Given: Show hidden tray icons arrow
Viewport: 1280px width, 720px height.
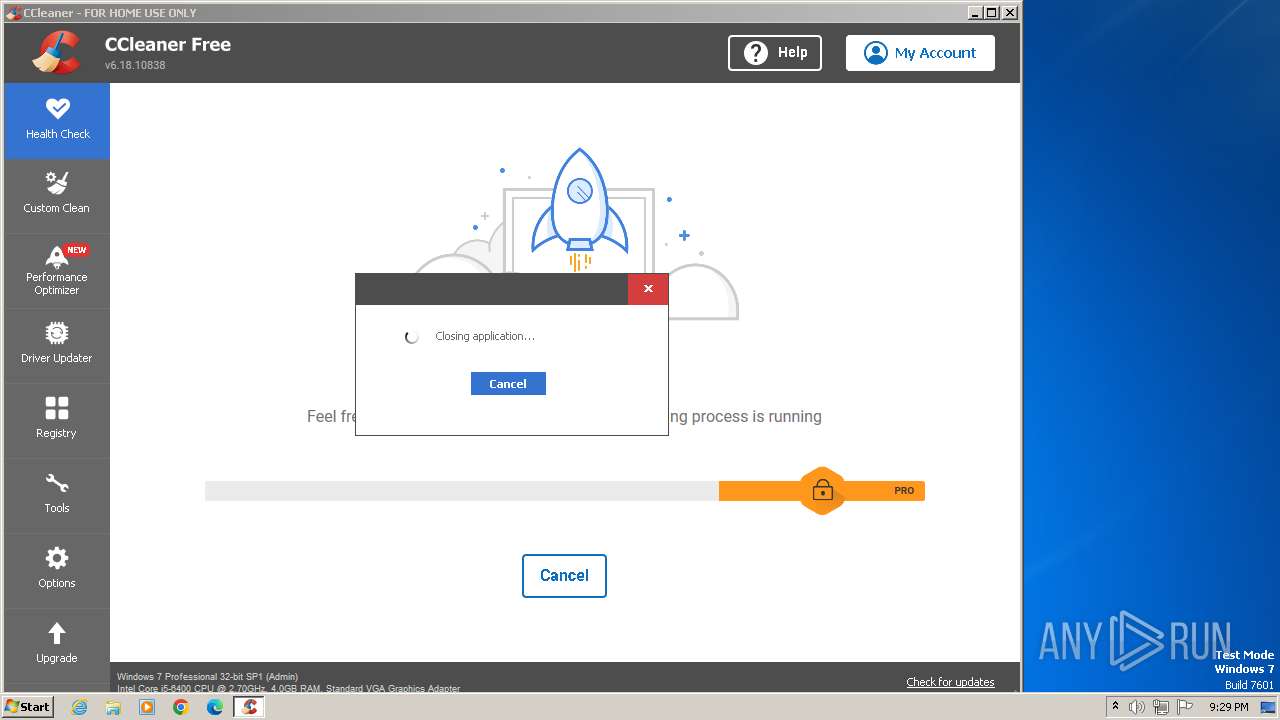Looking at the screenshot, I should pyautogui.click(x=1115, y=707).
